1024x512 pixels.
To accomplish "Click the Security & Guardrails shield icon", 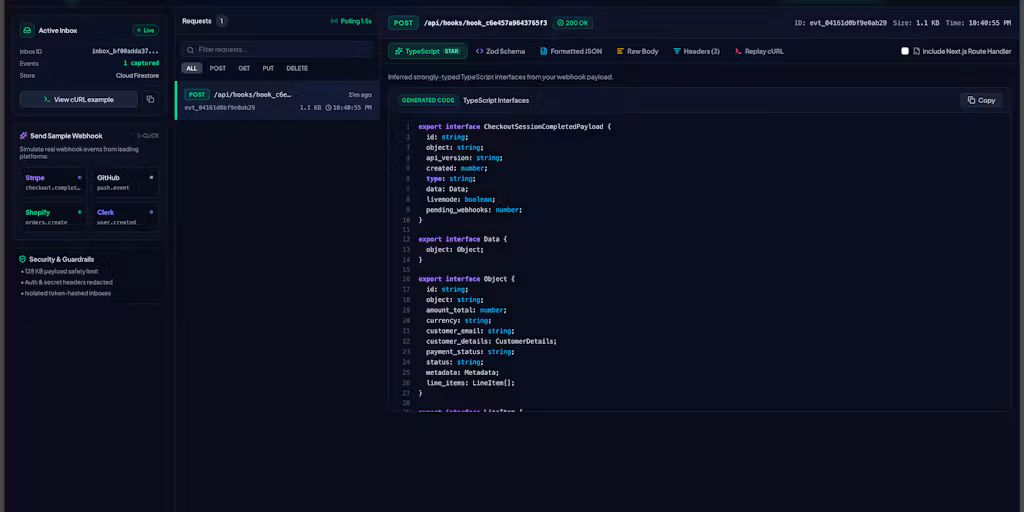I will point(23,259).
